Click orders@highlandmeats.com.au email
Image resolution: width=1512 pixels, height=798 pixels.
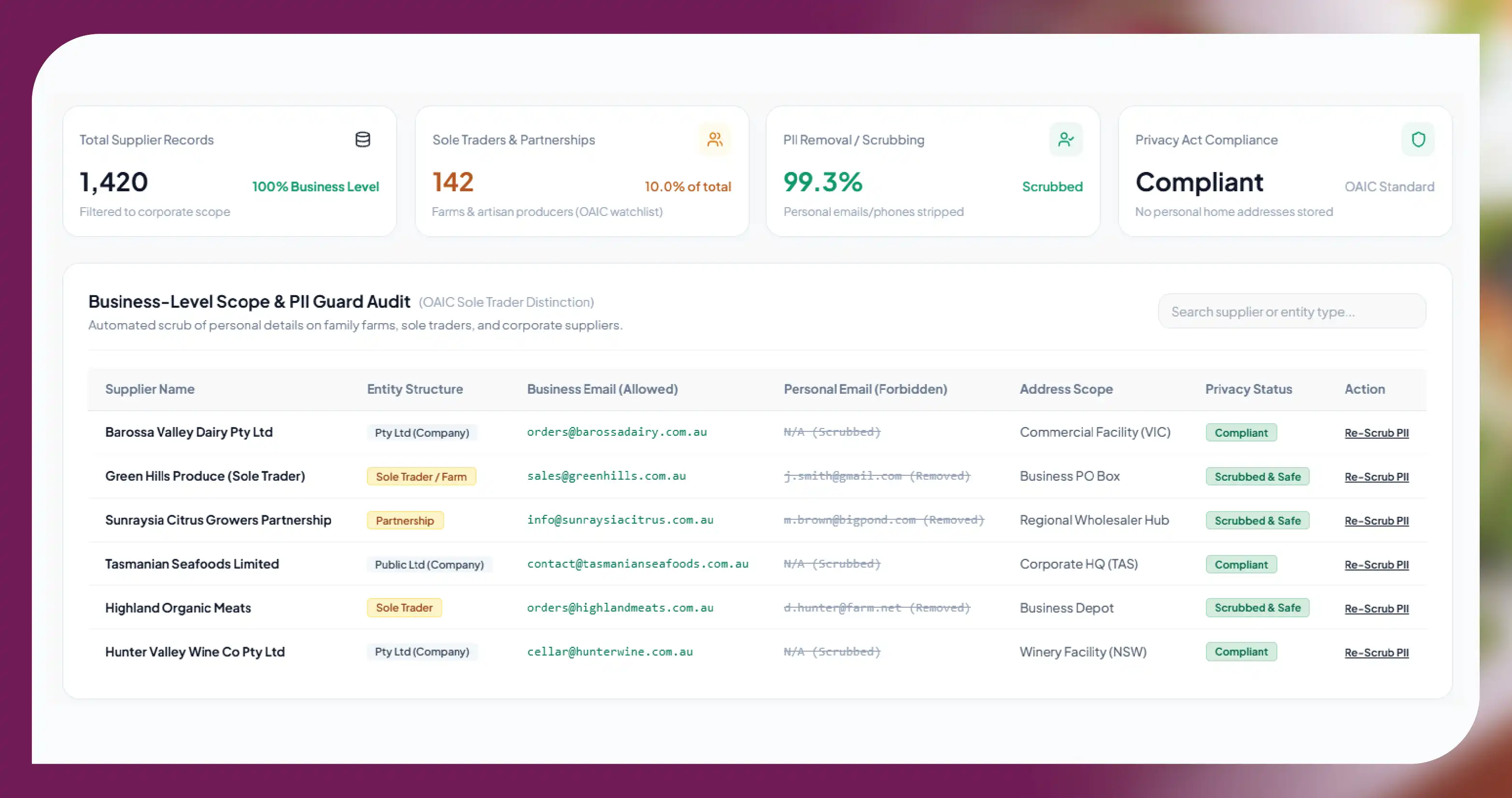click(x=620, y=608)
